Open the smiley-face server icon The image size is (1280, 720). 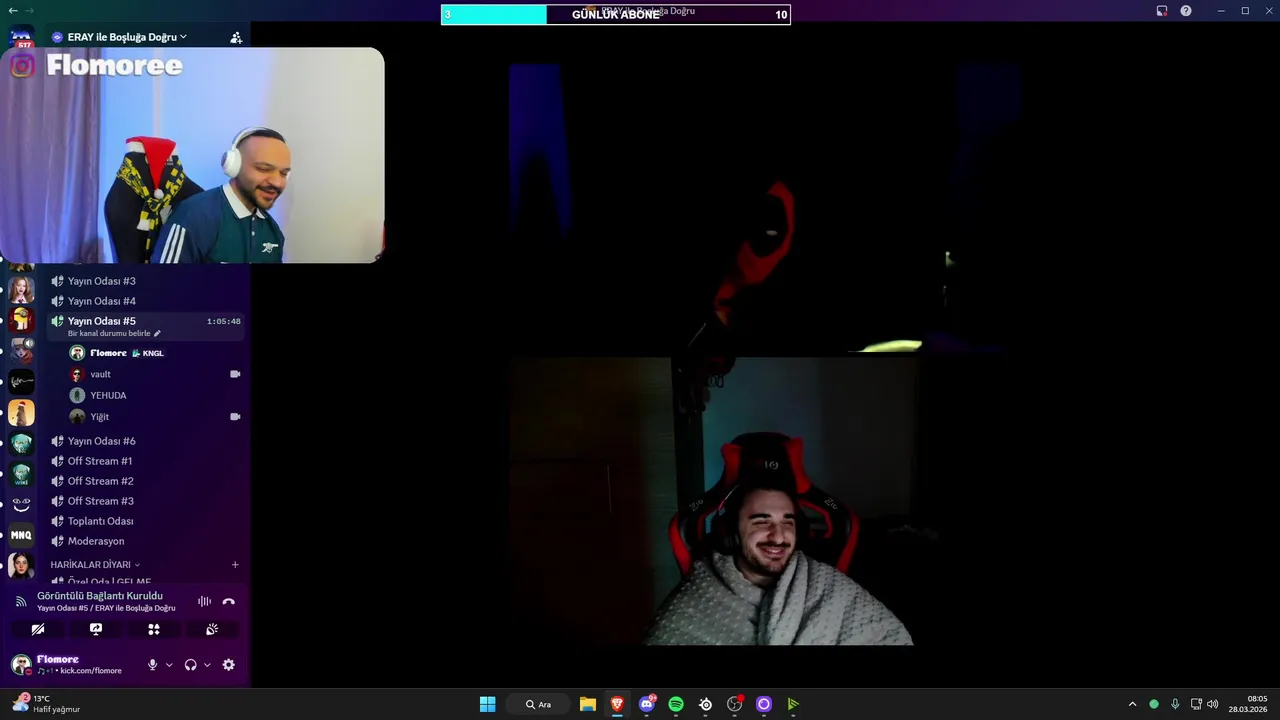click(x=21, y=504)
